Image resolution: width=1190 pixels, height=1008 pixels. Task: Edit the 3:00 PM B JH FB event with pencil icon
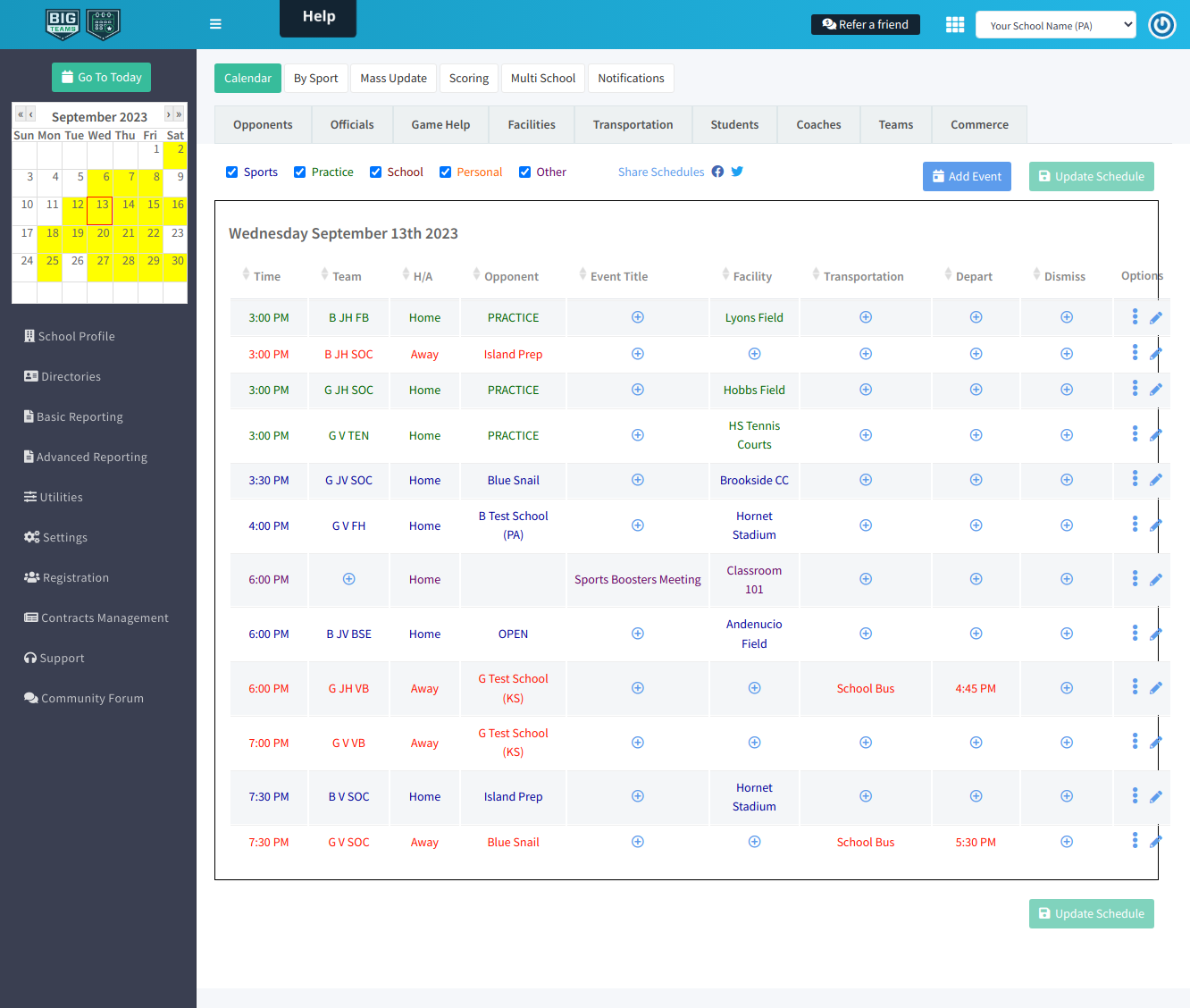(x=1157, y=316)
